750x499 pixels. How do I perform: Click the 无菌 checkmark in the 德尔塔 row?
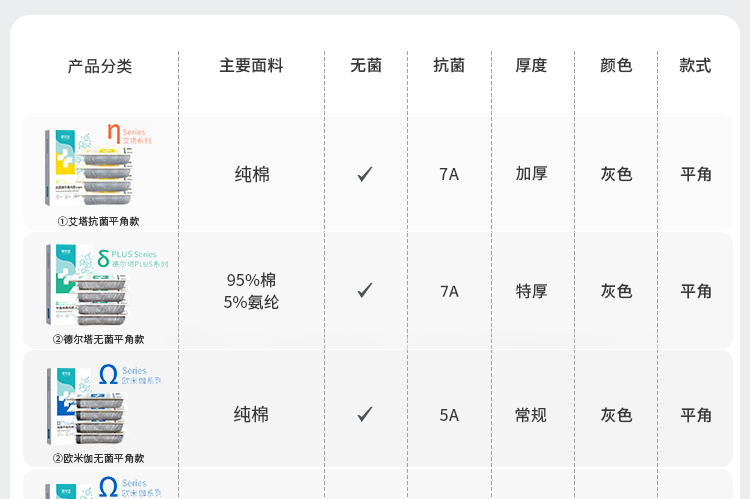(365, 291)
